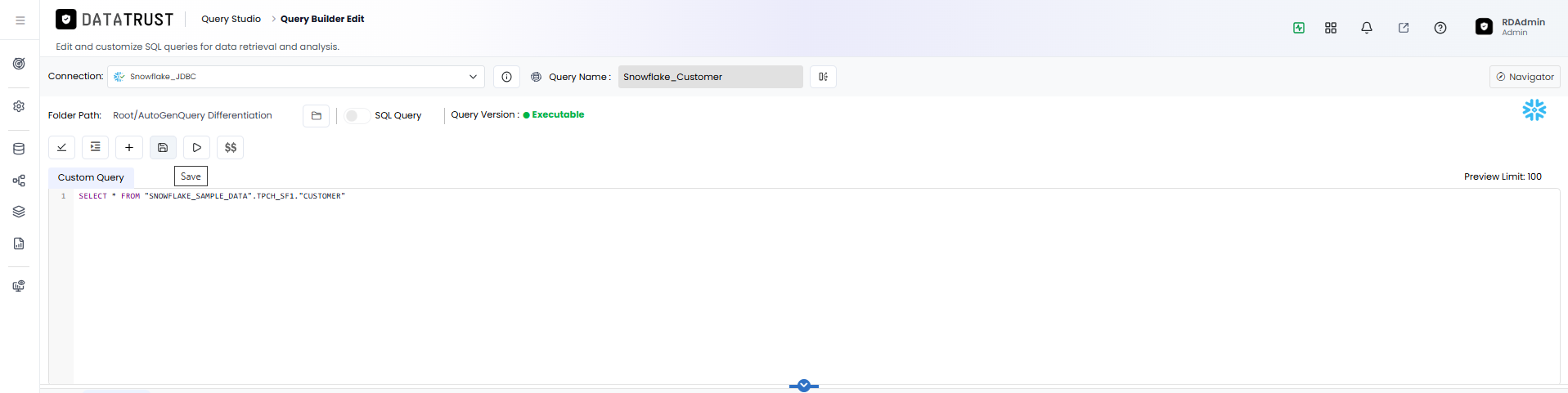
Task: Click Query Builder Edit breadcrumb
Action: click(x=322, y=19)
